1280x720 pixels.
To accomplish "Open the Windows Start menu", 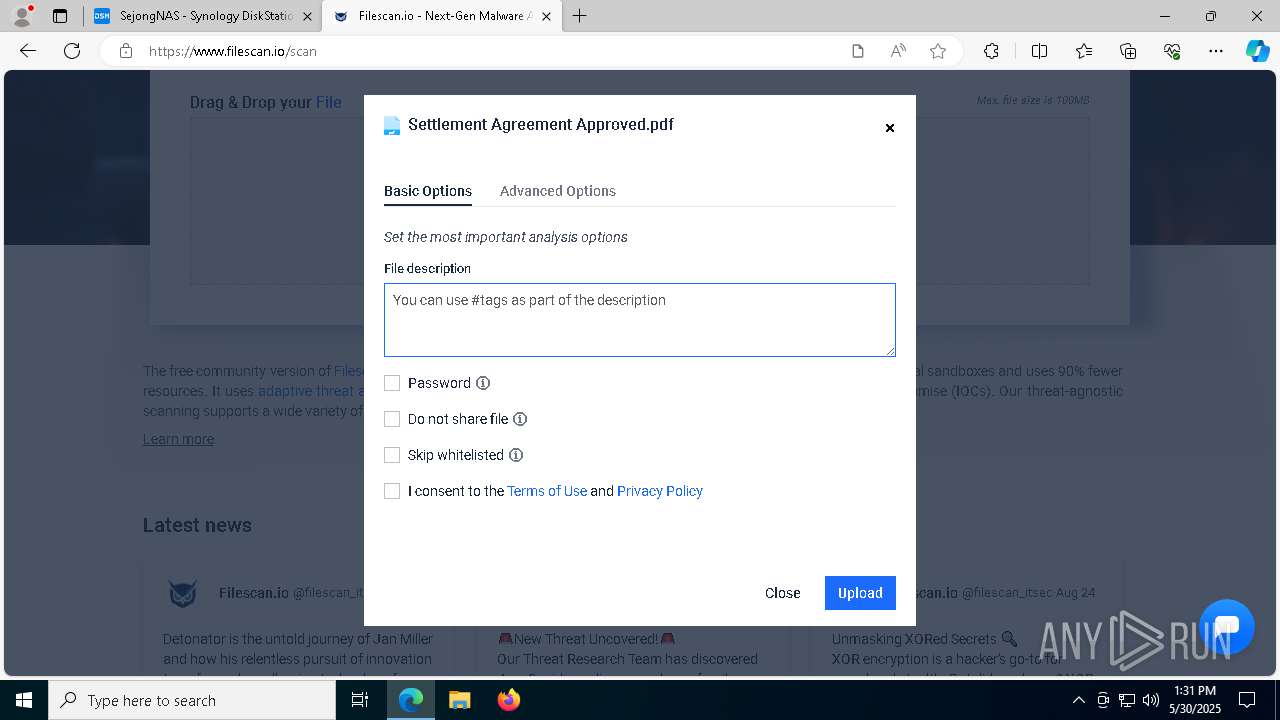I will pyautogui.click(x=24, y=700).
